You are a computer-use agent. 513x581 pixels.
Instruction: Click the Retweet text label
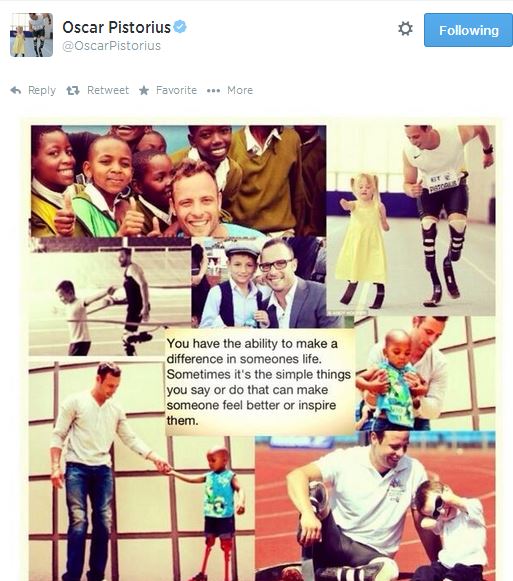108,90
